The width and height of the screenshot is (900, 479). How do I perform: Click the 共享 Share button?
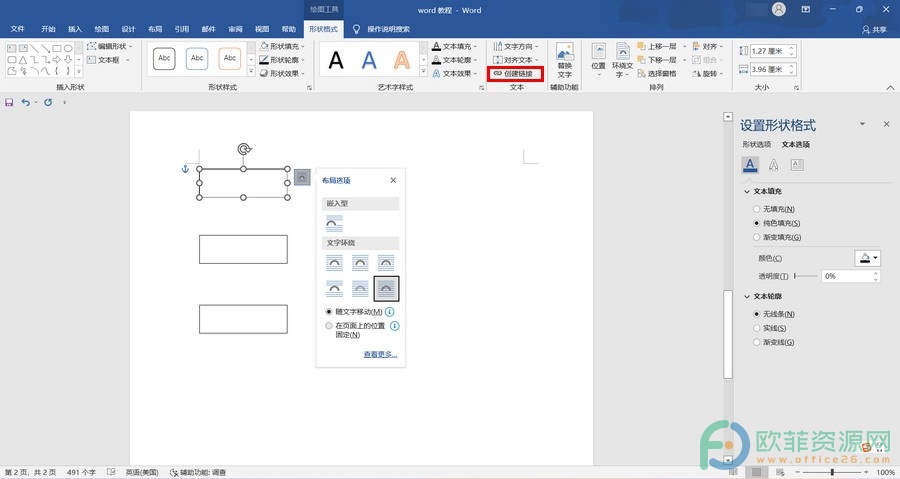pyautogui.click(x=874, y=29)
